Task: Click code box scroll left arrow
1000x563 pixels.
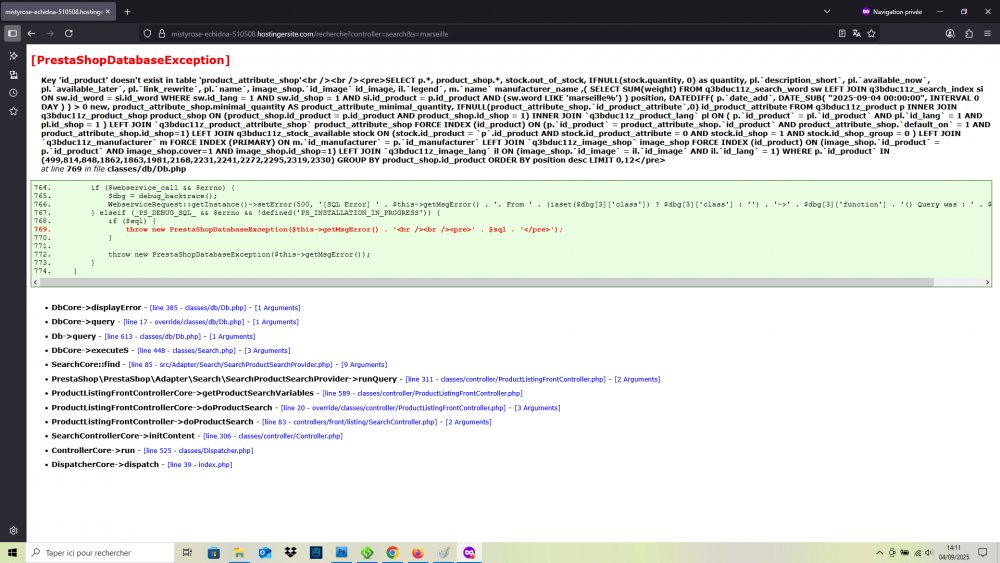Action: coord(35,282)
